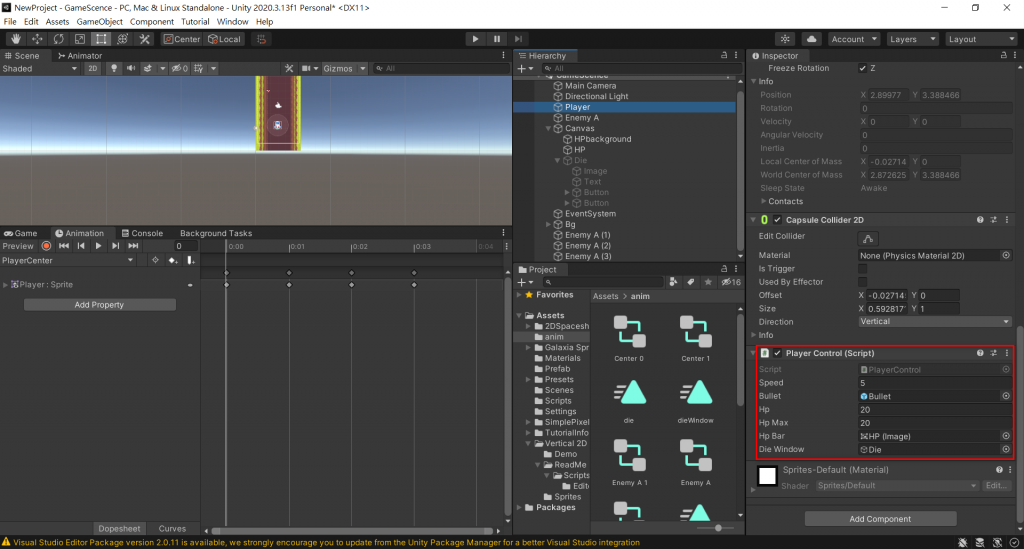Open Collab/services sun icon
The height and width of the screenshot is (549, 1024).
(785, 39)
